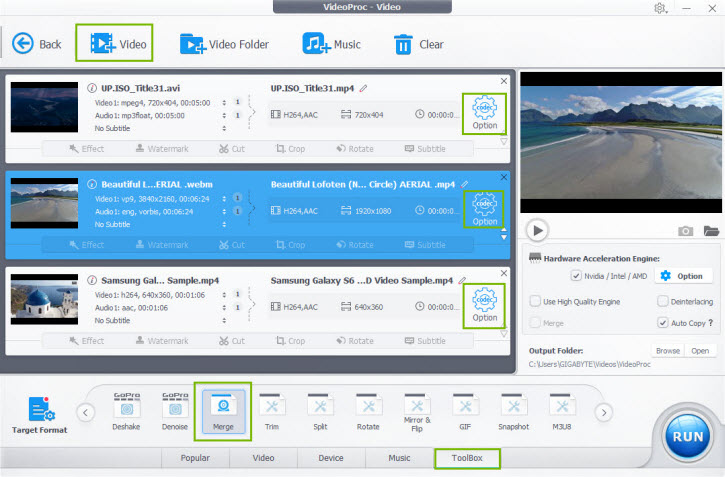Play the preview video

[x=537, y=230]
